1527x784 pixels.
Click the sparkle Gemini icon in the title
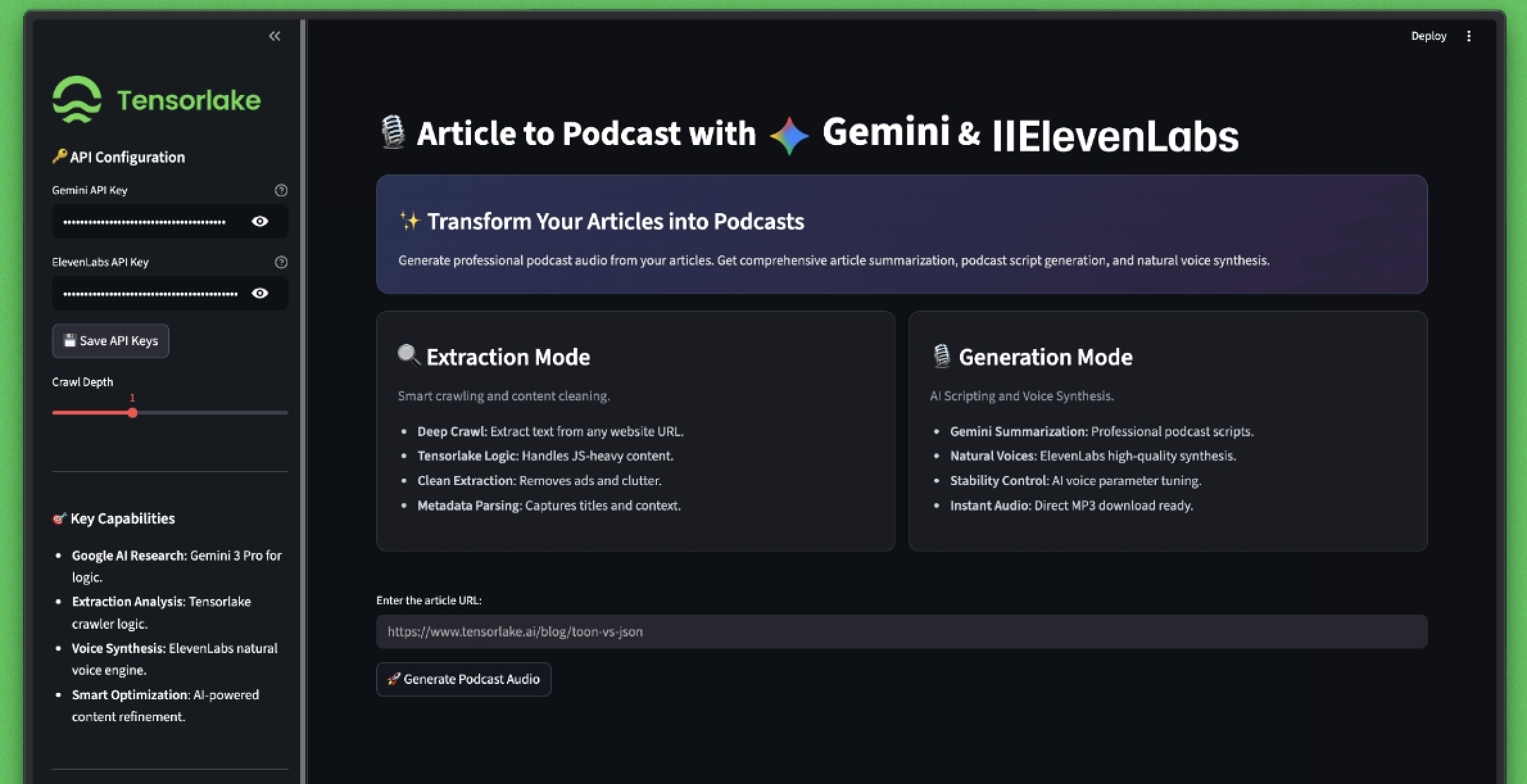click(788, 133)
